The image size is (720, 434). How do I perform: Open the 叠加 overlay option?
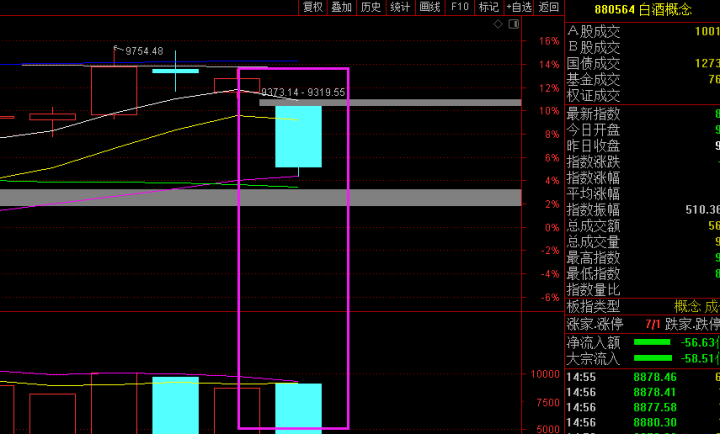tap(342, 7)
